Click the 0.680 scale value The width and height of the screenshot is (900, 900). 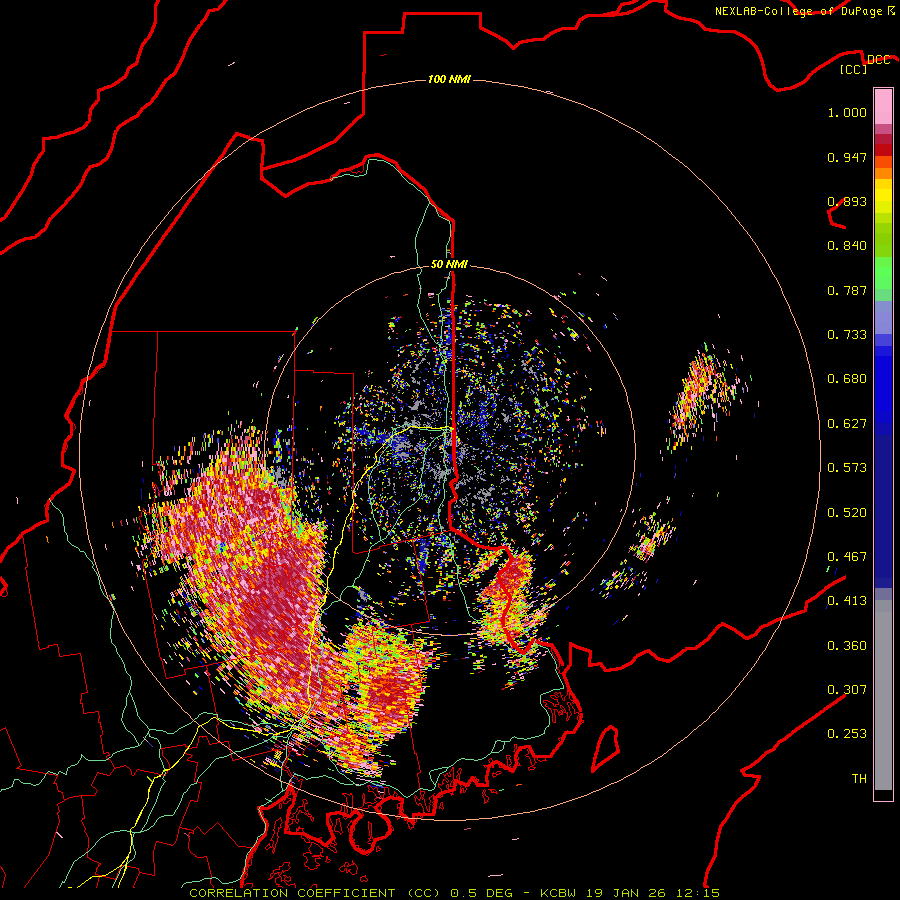[847, 379]
